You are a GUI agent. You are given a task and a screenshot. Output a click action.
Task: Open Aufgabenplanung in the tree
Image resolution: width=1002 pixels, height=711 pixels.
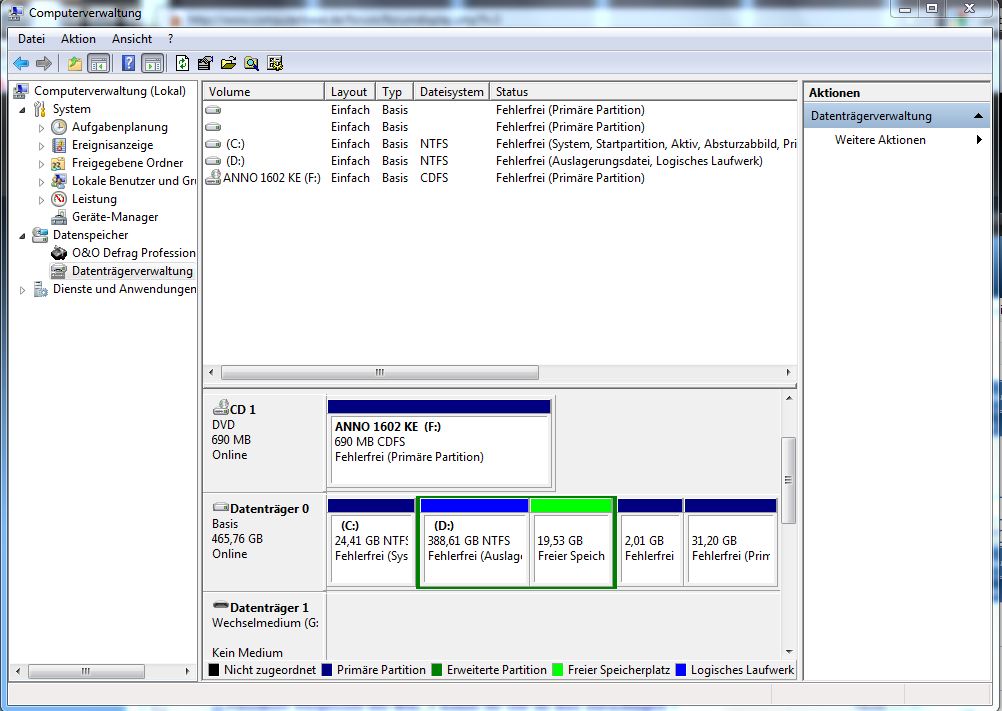(119, 126)
